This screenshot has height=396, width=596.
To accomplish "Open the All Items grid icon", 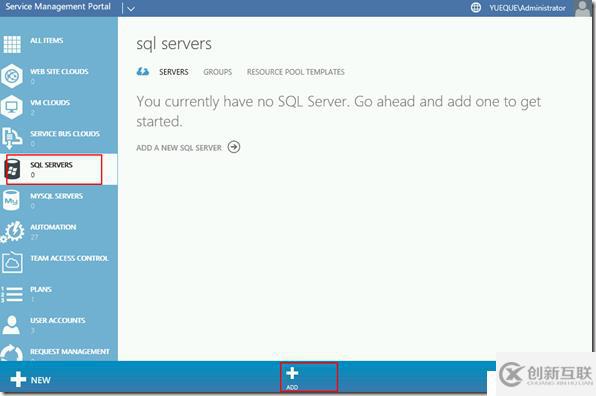I will coord(12,44).
